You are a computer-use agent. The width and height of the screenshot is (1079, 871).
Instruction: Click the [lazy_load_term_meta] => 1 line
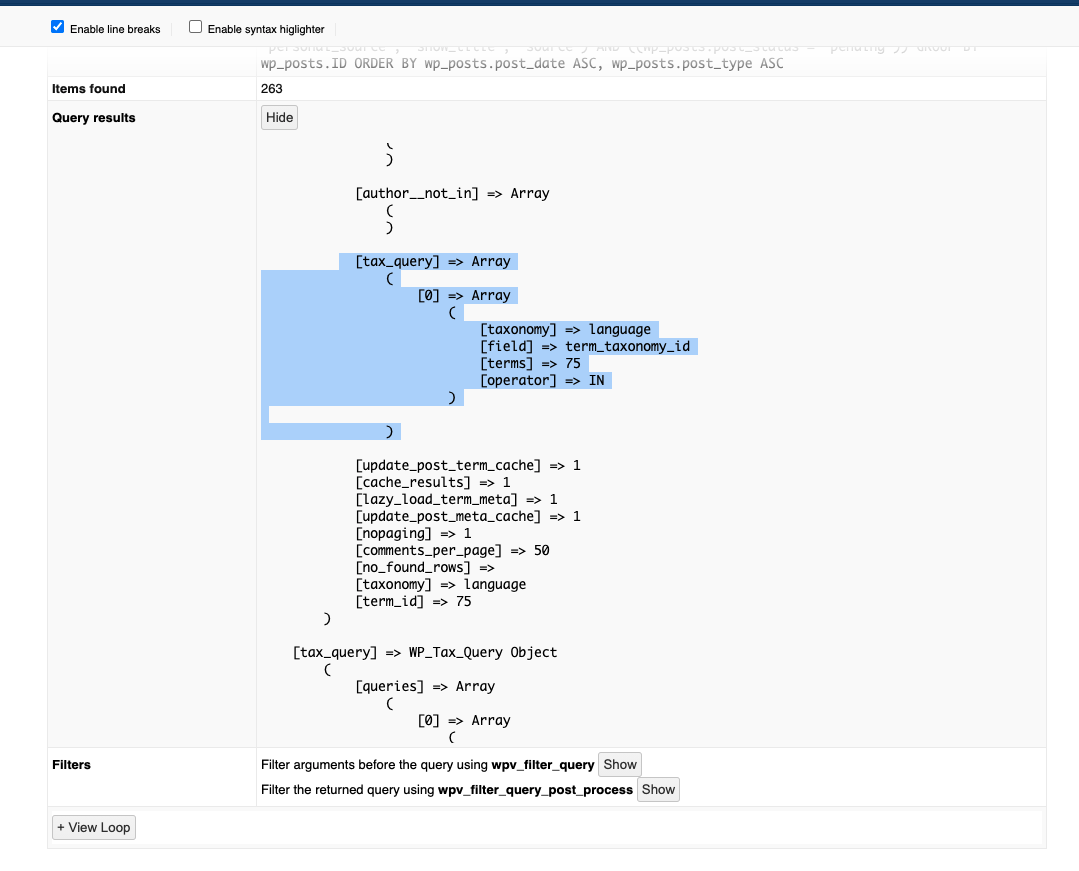click(x=456, y=499)
